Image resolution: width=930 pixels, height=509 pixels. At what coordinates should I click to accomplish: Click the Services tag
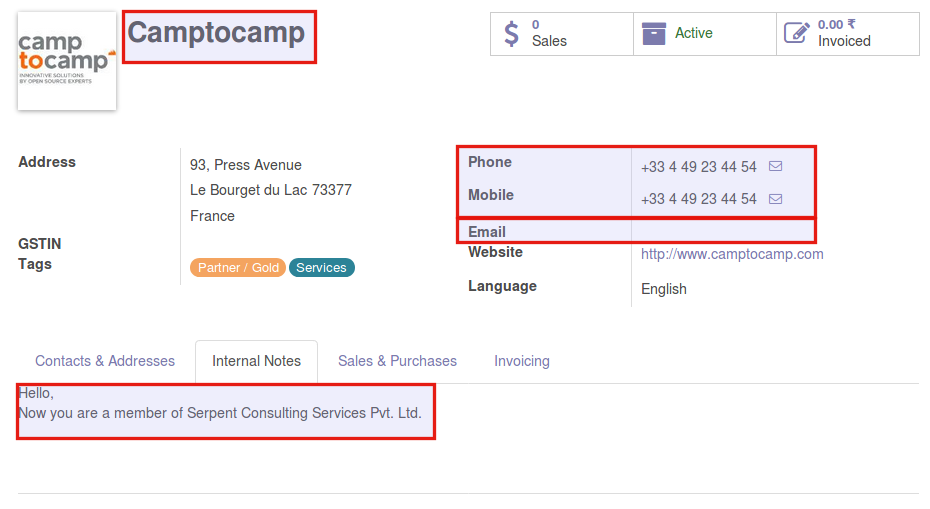pos(321,268)
